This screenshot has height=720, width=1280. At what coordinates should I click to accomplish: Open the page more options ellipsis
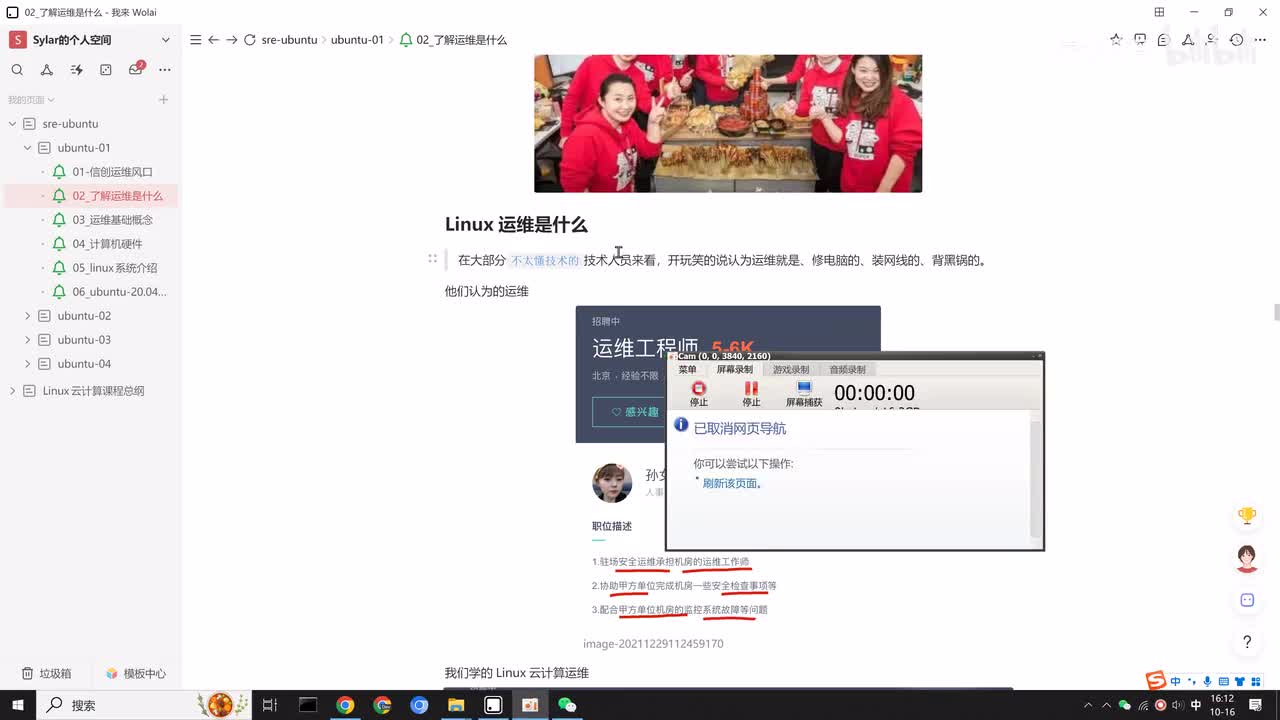pyautogui.click(x=1261, y=40)
